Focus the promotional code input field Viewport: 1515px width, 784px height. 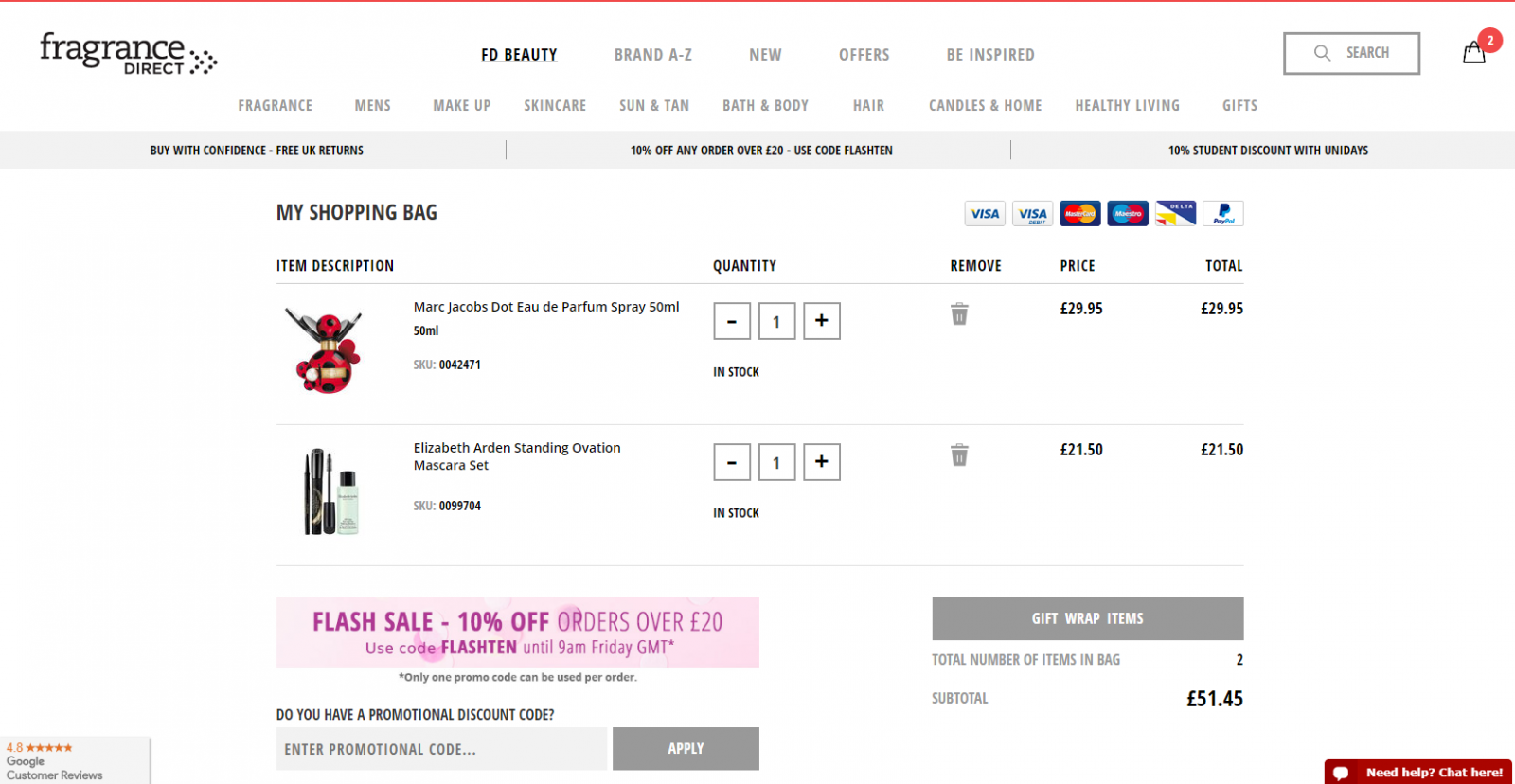(x=441, y=749)
